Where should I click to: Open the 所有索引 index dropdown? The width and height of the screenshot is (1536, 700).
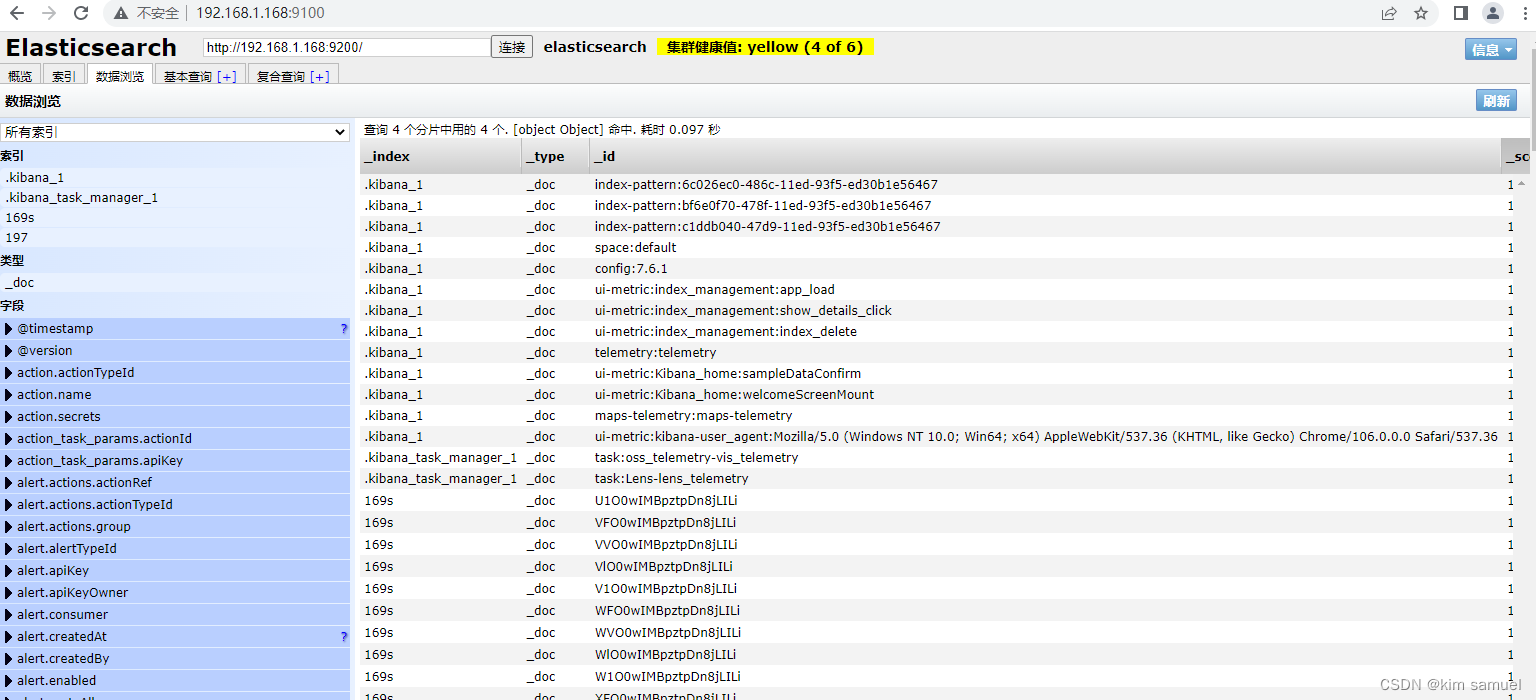(175, 132)
